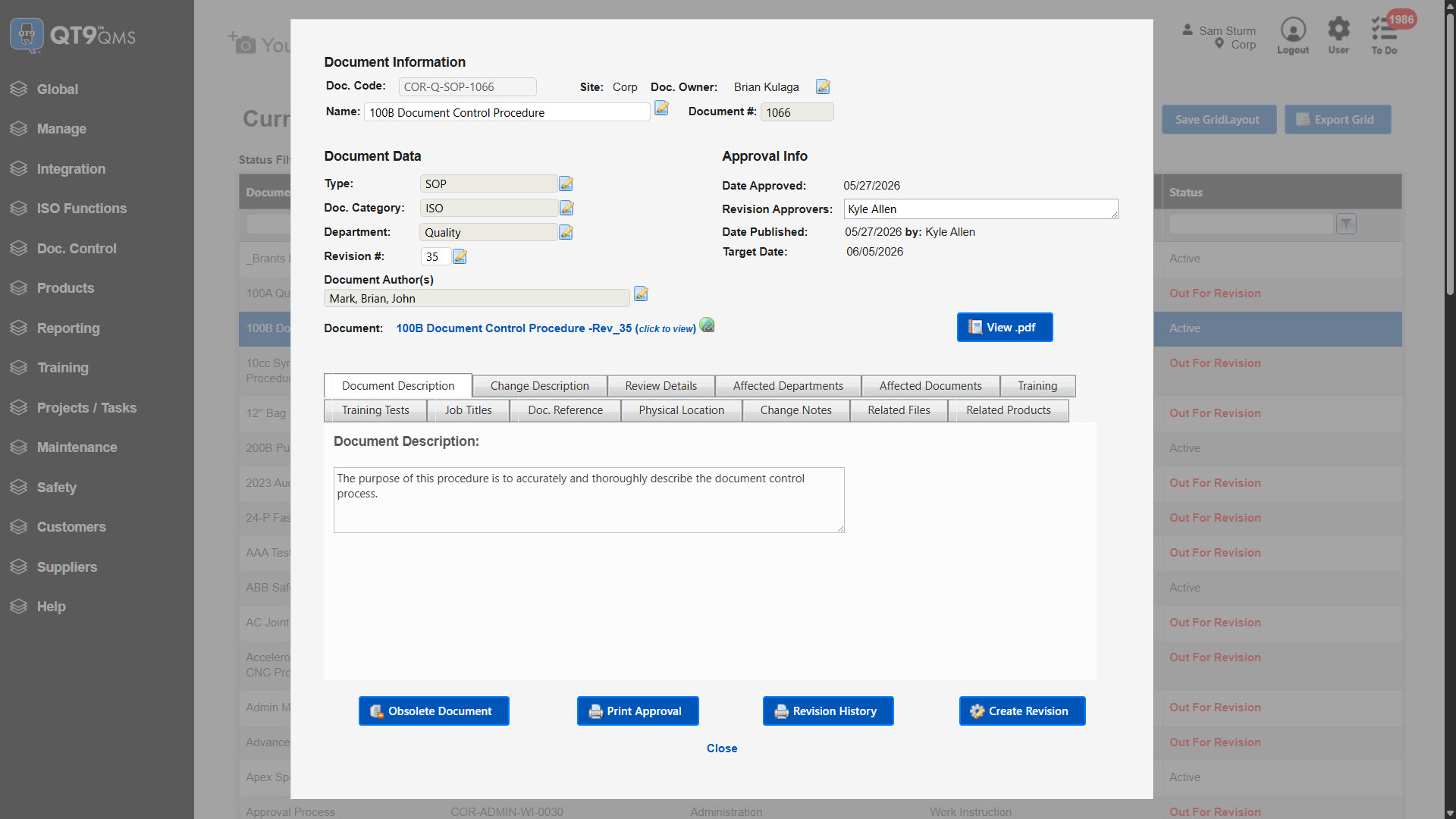Open the Affected Documents tab

930,386
